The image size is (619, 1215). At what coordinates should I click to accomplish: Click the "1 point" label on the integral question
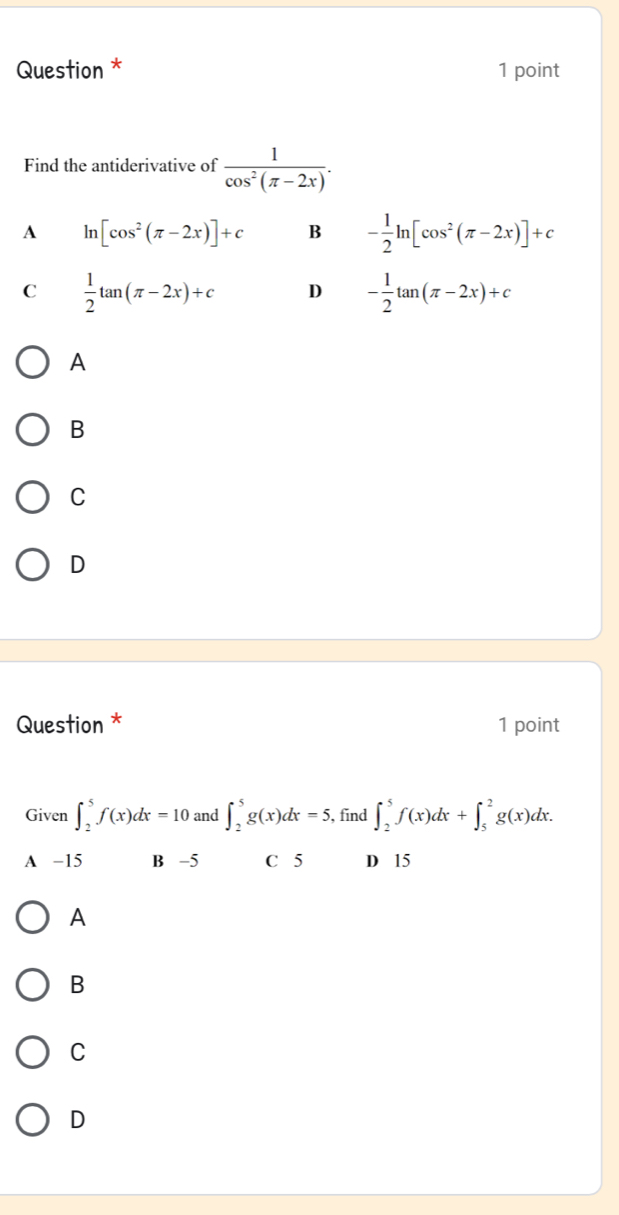(x=528, y=724)
